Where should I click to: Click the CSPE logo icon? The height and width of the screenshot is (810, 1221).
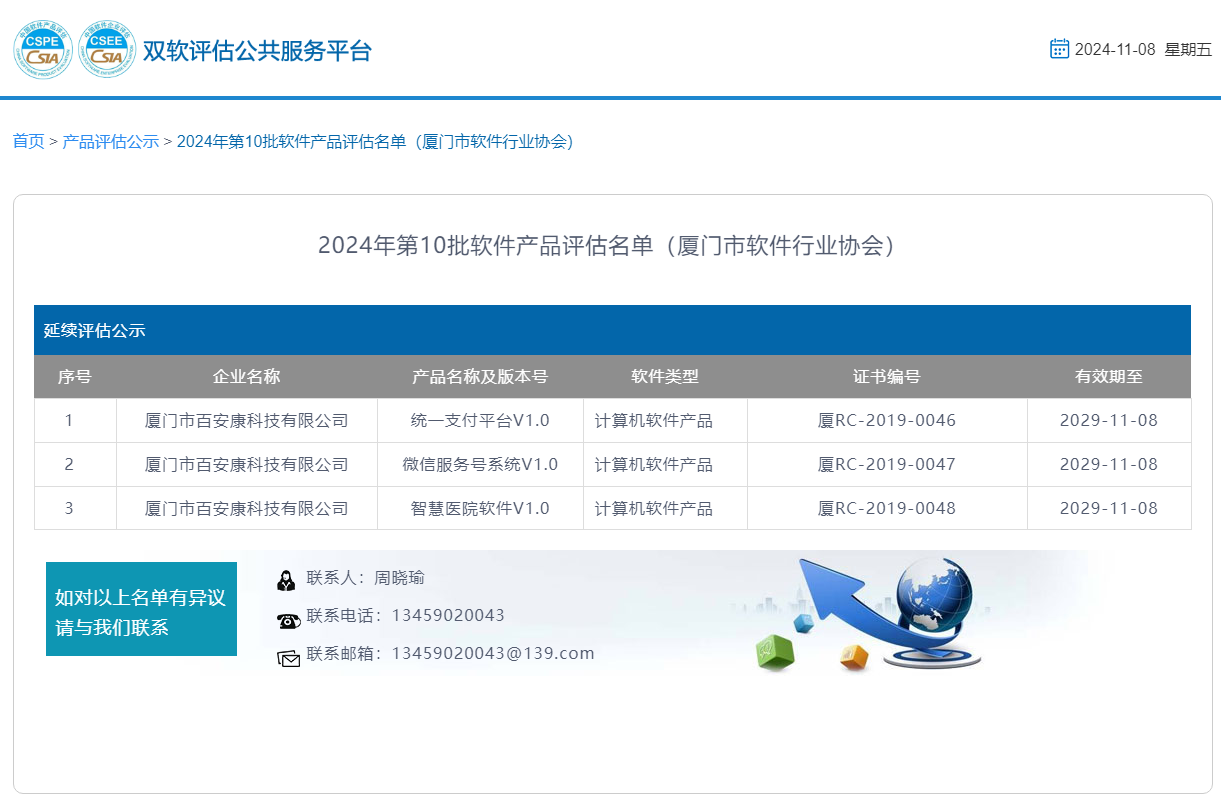tap(44, 50)
